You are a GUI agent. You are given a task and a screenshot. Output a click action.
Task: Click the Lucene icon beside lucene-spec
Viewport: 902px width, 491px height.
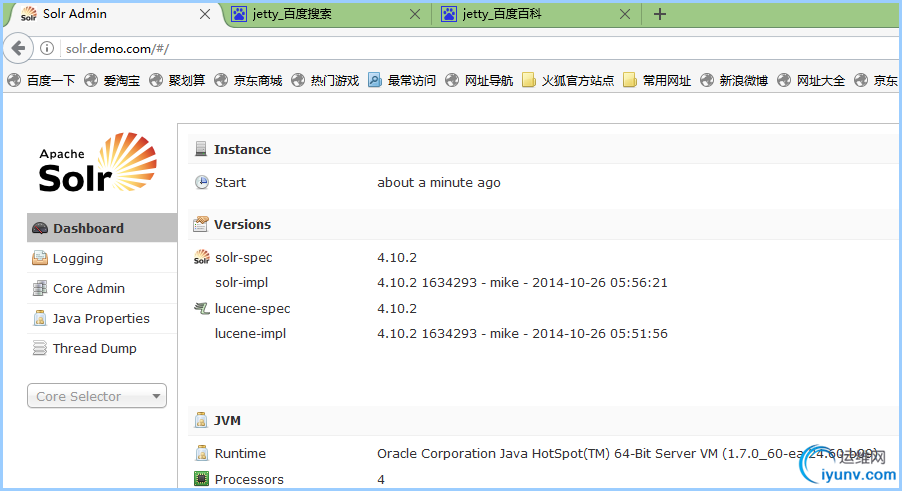coord(201,308)
